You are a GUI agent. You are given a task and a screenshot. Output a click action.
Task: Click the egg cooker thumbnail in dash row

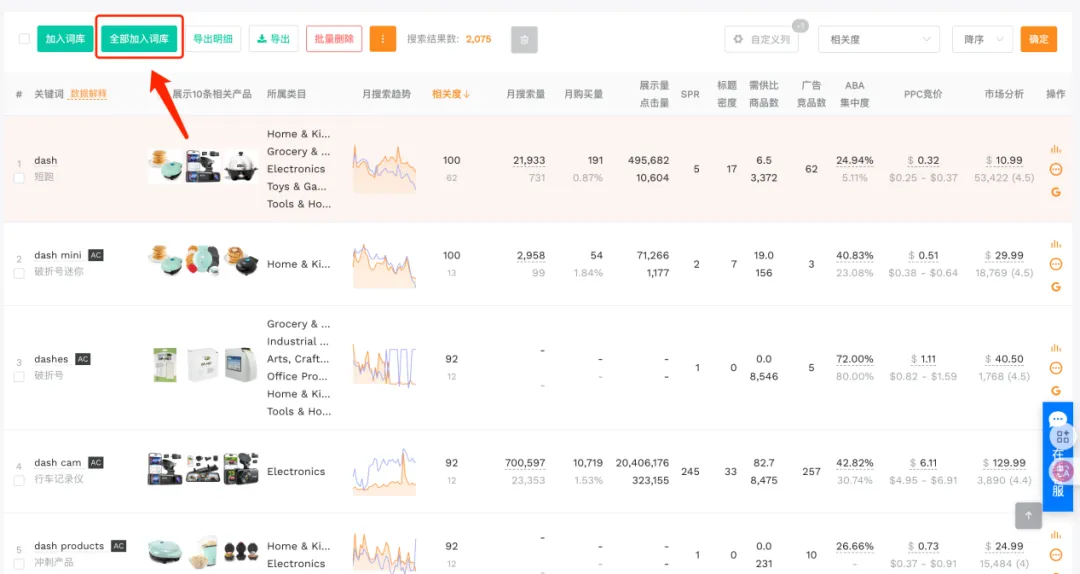click(x=240, y=166)
